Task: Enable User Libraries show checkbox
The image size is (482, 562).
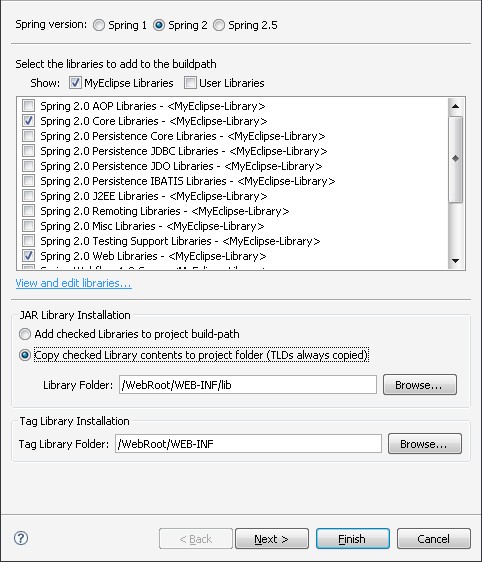Action: (190, 83)
